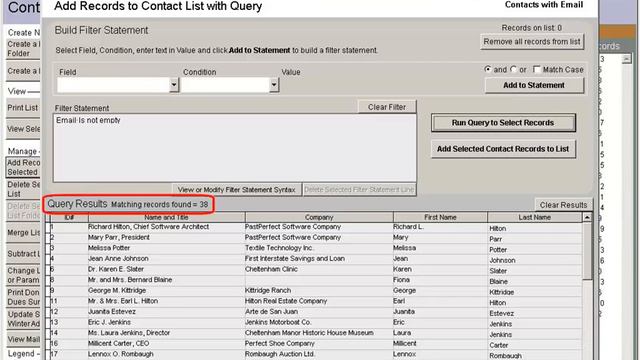Click the Kittridge Ranch company cell
The height and width of the screenshot is (360, 640).
coord(319,291)
